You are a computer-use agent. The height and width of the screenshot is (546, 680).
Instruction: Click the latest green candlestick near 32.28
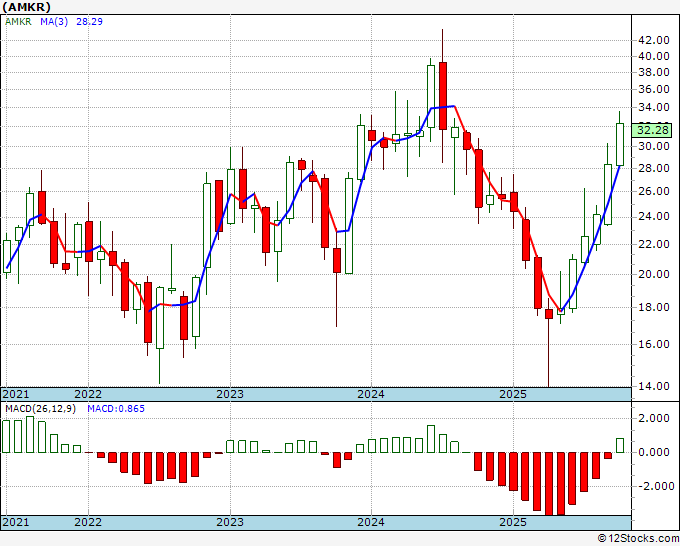pos(620,144)
